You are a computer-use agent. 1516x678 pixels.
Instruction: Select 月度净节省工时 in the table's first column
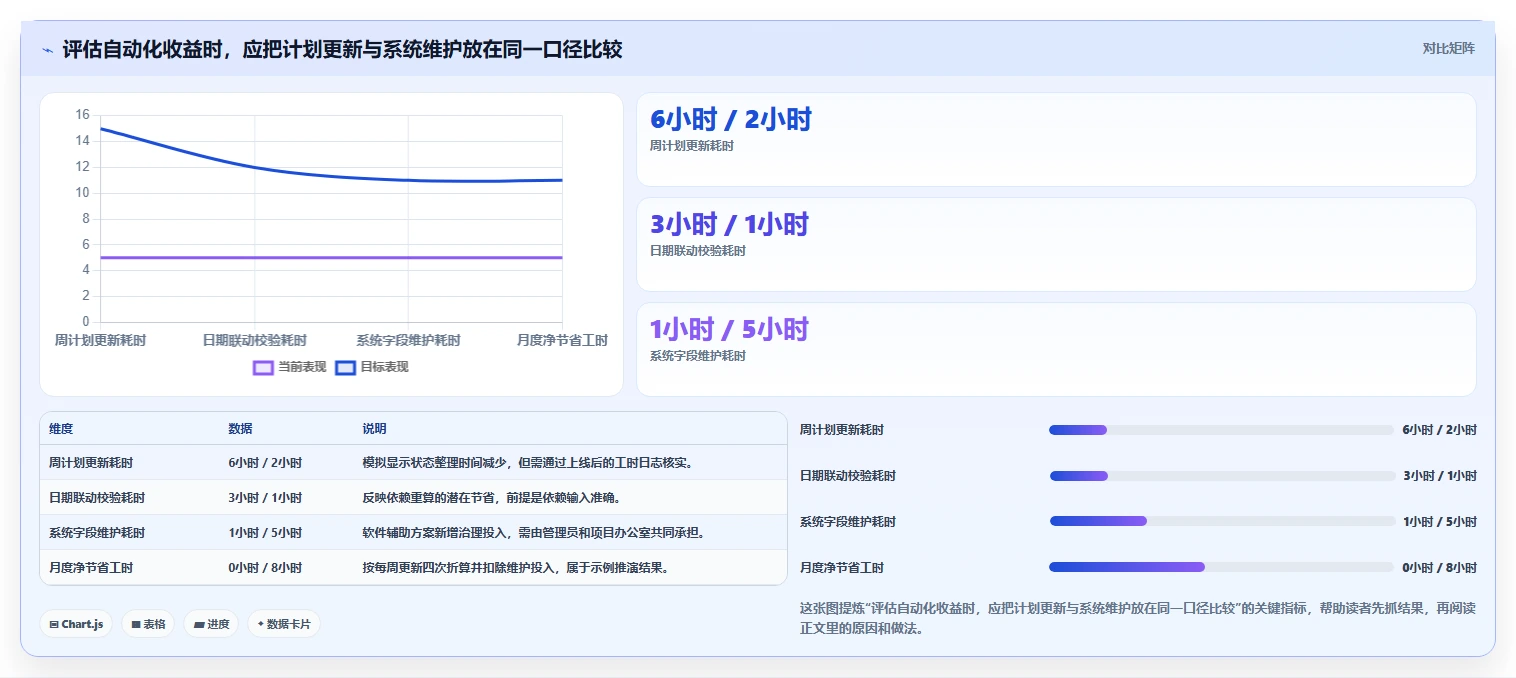pyautogui.click(x=91, y=568)
